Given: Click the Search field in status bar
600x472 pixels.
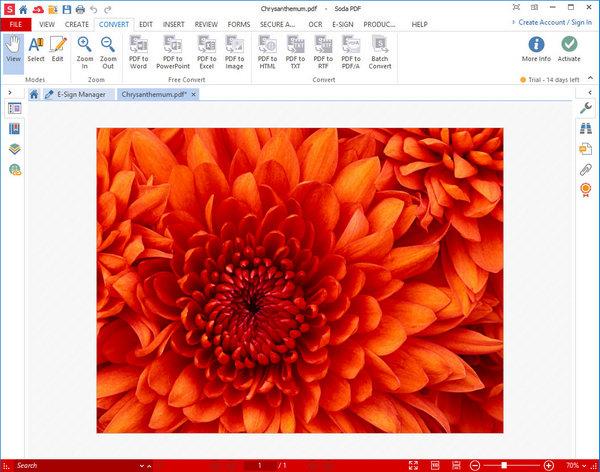Looking at the screenshot, I should click(x=75, y=465).
